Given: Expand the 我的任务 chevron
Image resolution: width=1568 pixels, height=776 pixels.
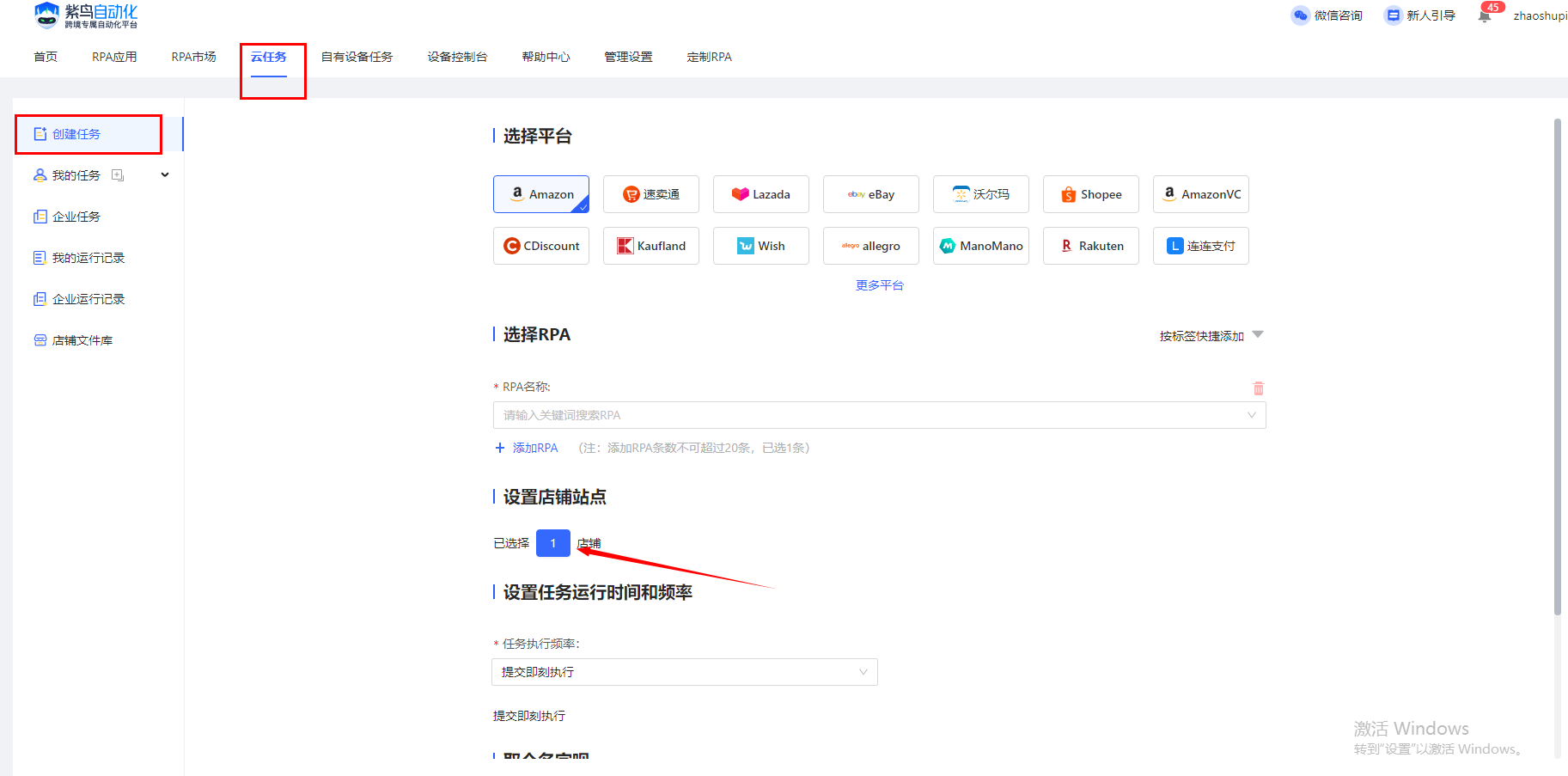Looking at the screenshot, I should click(x=165, y=175).
